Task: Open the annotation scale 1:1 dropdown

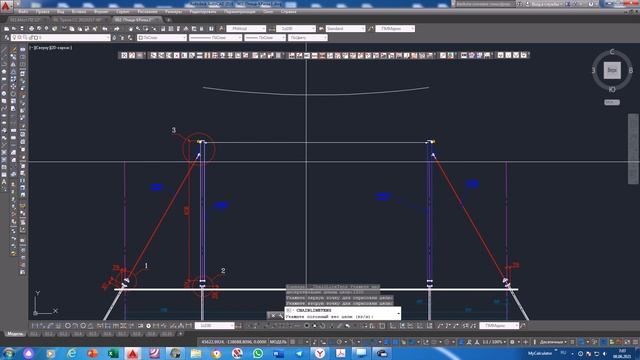Action: pos(494,342)
